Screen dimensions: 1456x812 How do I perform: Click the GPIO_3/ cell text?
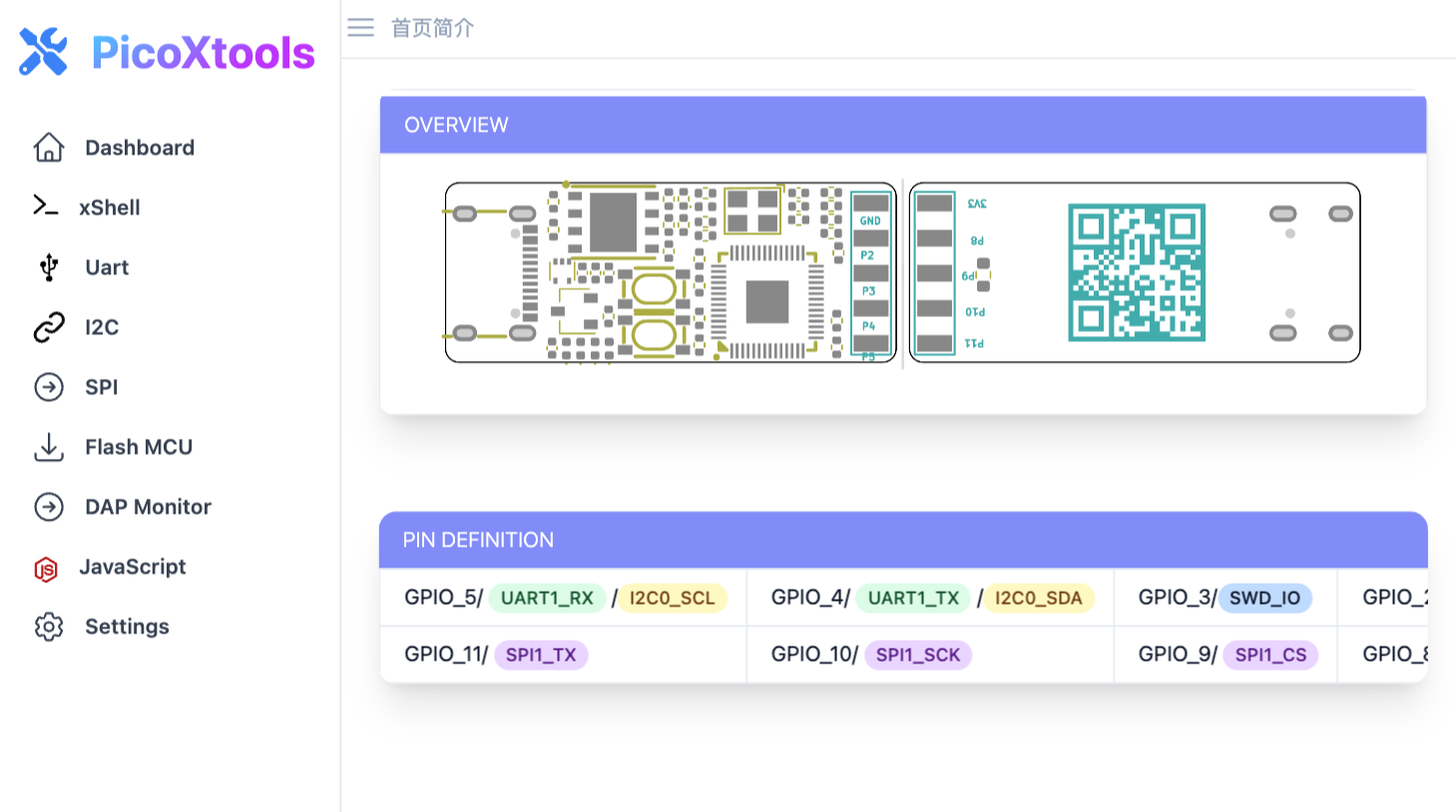pyautogui.click(x=1178, y=598)
